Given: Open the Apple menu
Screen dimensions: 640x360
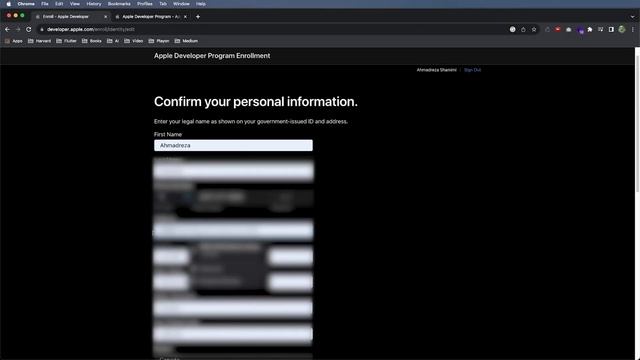Looking at the screenshot, I should 9,4.
